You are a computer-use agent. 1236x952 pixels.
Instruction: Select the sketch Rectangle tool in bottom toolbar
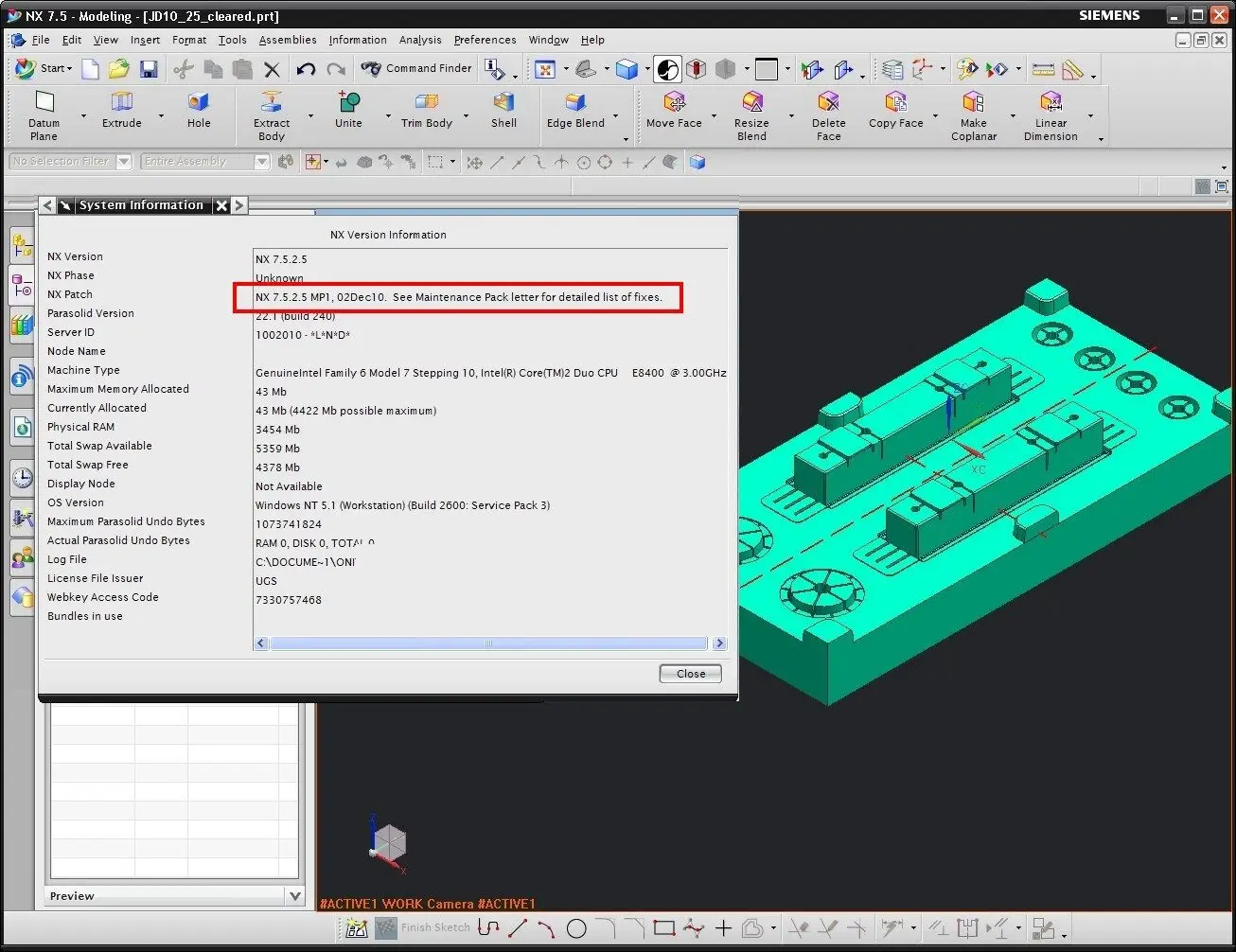coord(663,928)
